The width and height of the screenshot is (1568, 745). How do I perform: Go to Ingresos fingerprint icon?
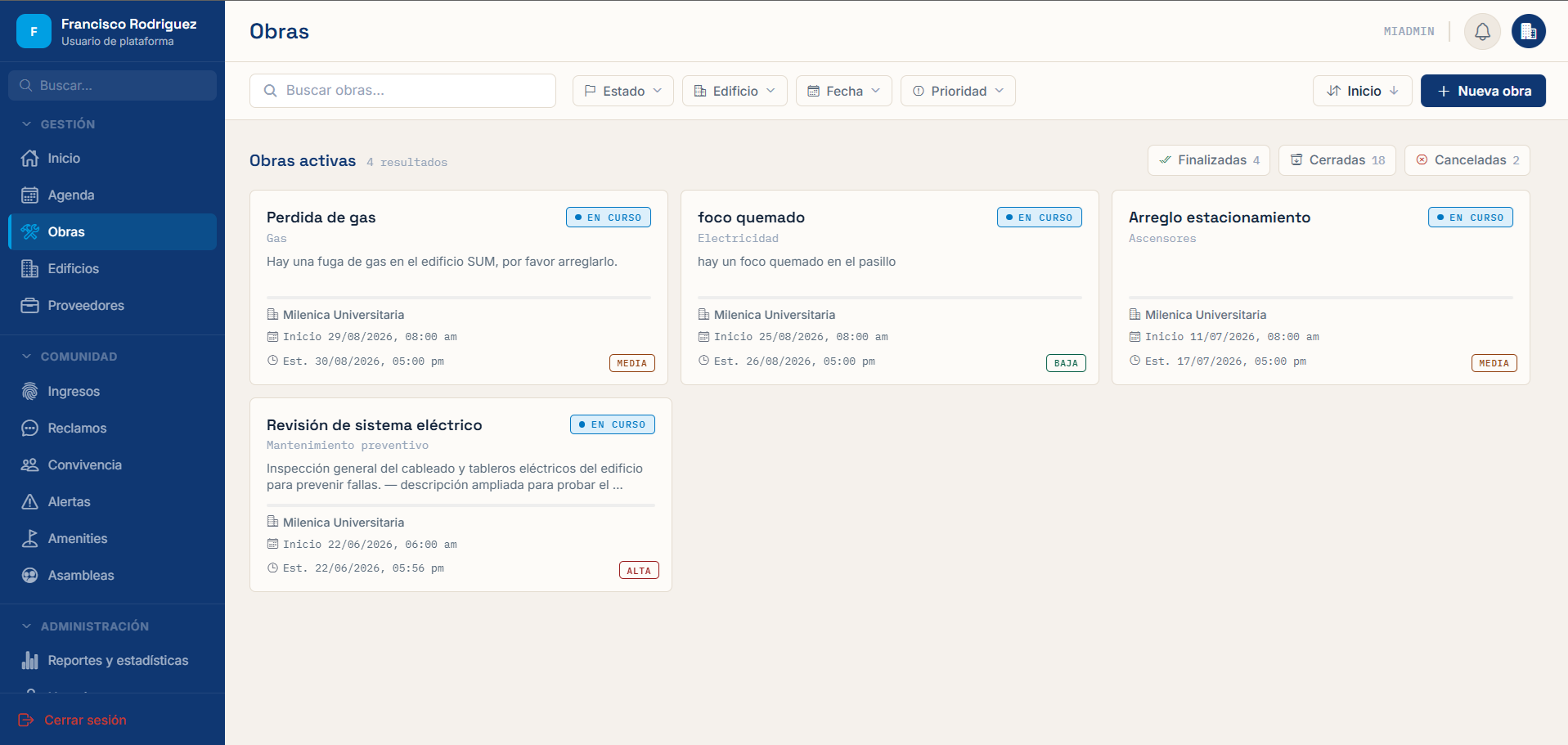(29, 391)
